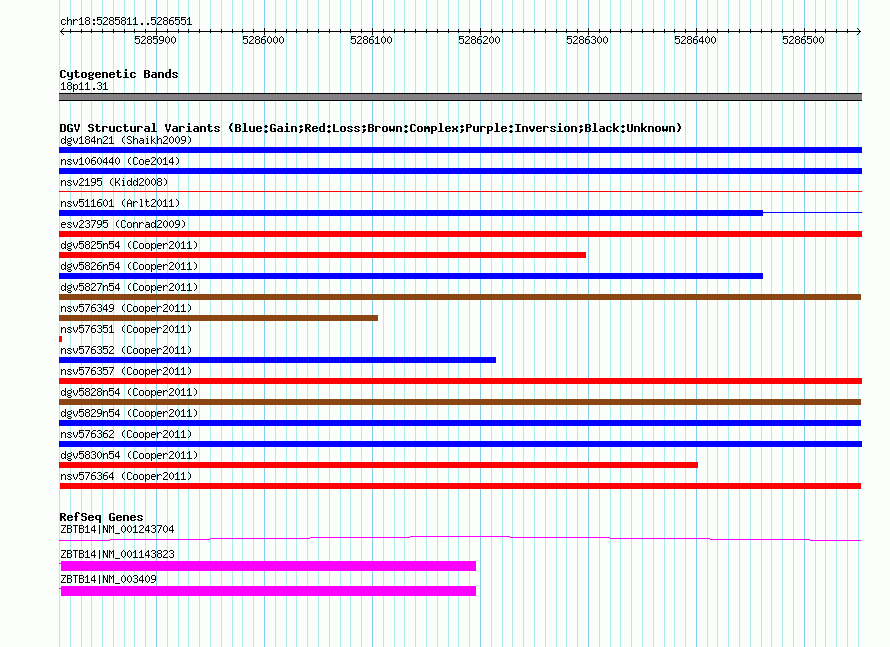Click the tiny red mark under nsv576351
This screenshot has height=647, width=890.
(61, 339)
